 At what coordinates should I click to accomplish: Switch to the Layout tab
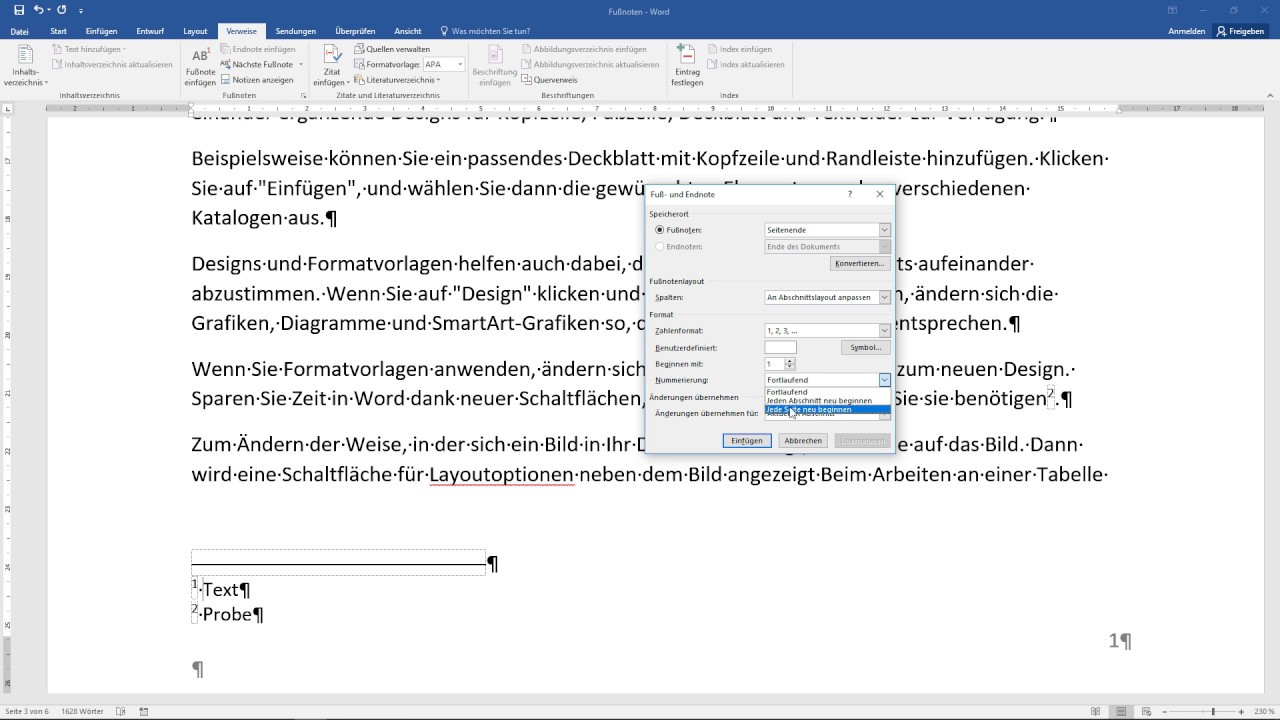(195, 31)
